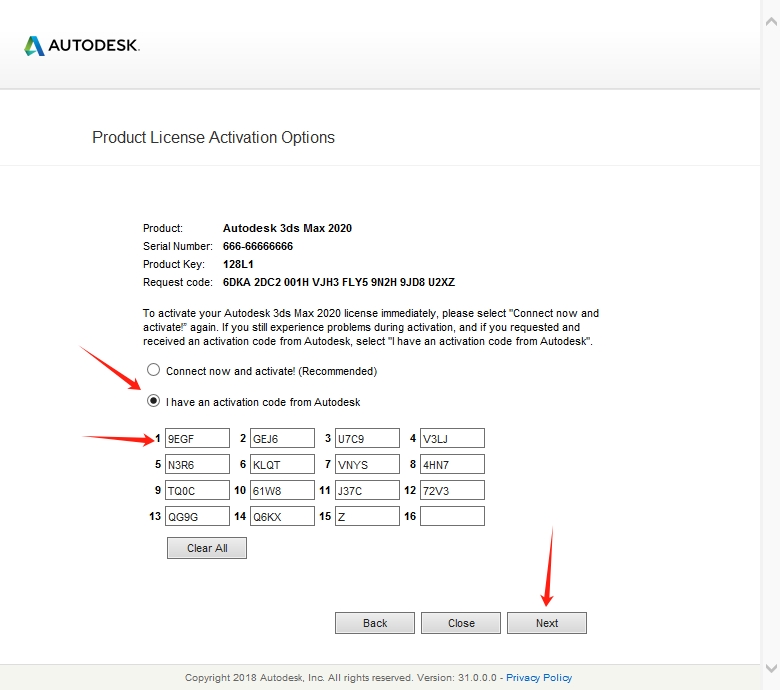This screenshot has height=690, width=780.
Task: Click activation code field 9 containing TQ0C
Action: 197,490
